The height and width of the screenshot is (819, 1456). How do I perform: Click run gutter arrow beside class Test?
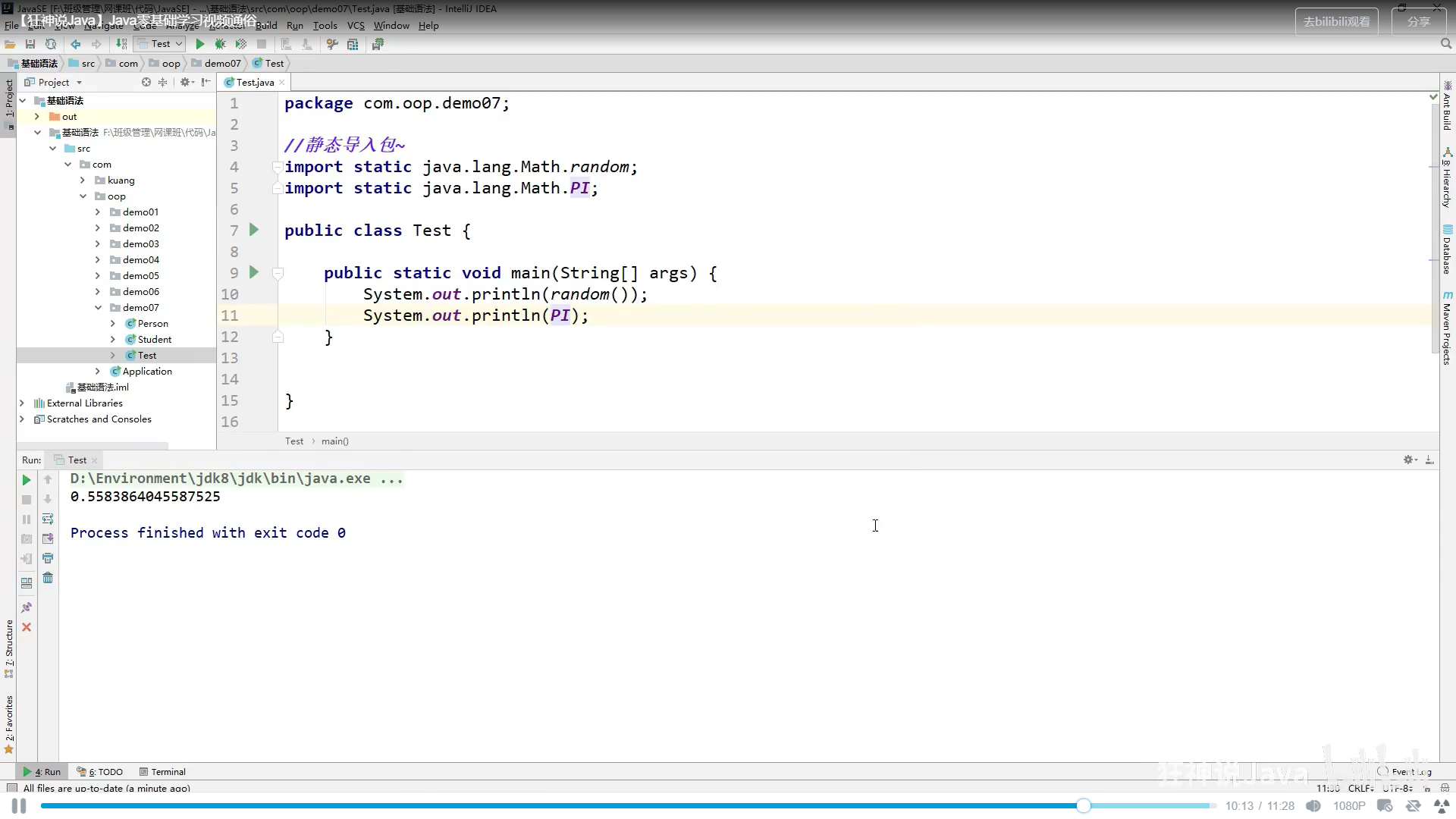tap(254, 230)
